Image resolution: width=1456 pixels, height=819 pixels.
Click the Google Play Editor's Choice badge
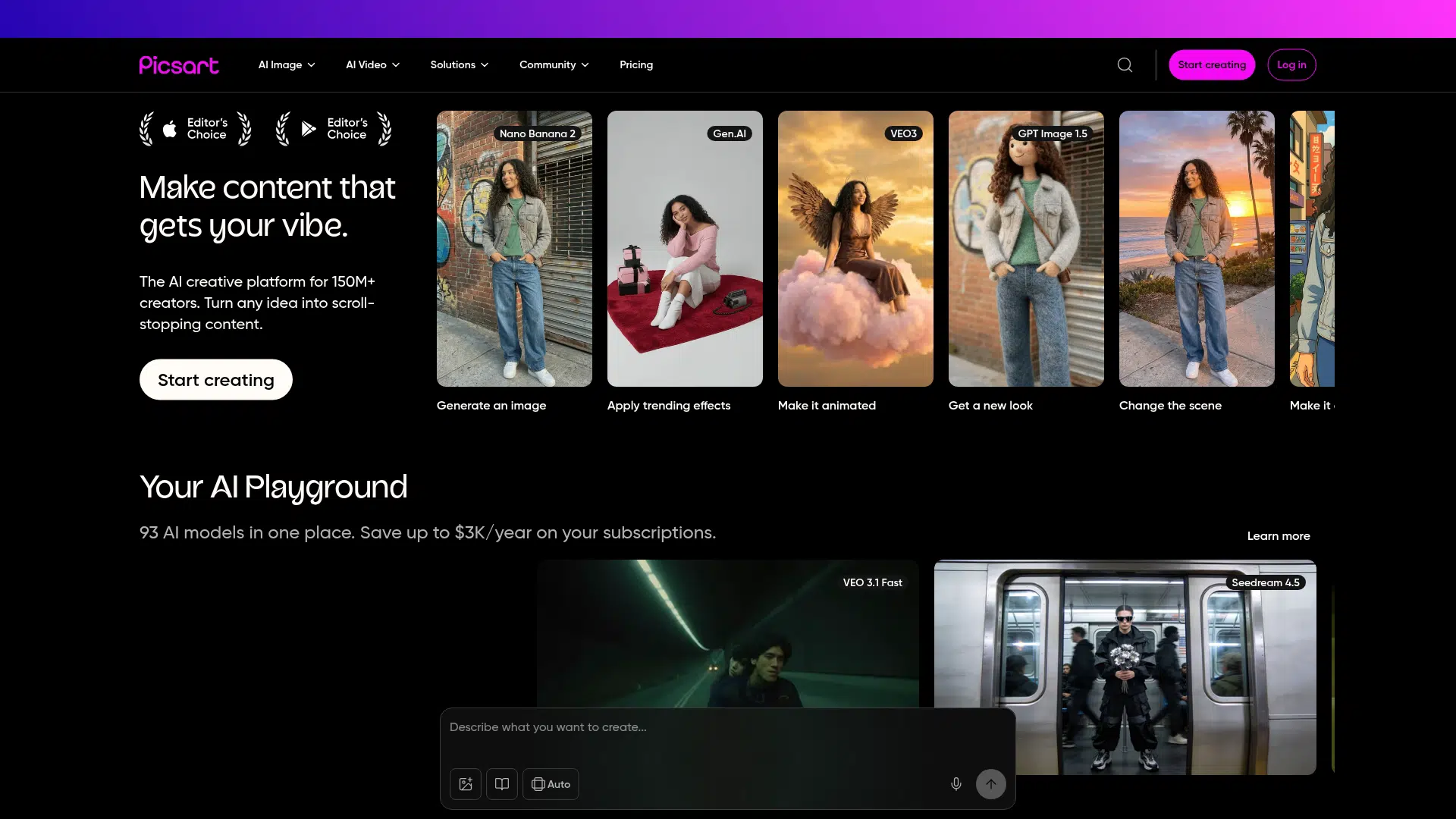(x=334, y=129)
